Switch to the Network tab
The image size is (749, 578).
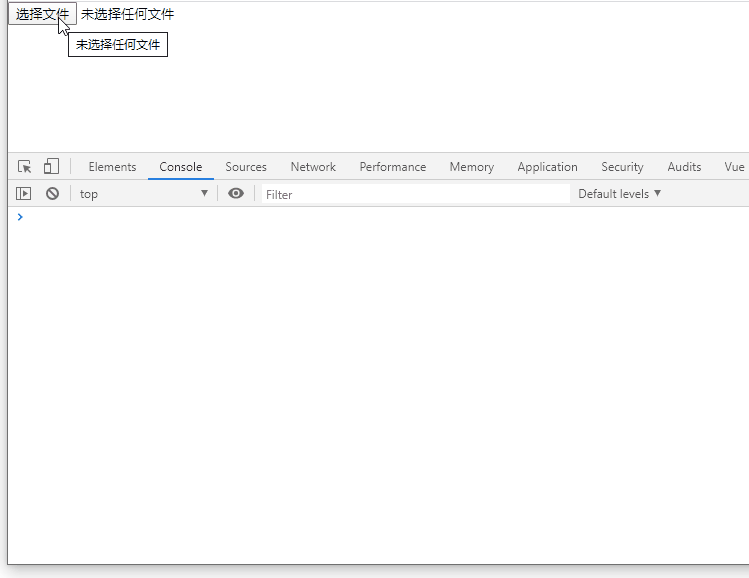(313, 167)
